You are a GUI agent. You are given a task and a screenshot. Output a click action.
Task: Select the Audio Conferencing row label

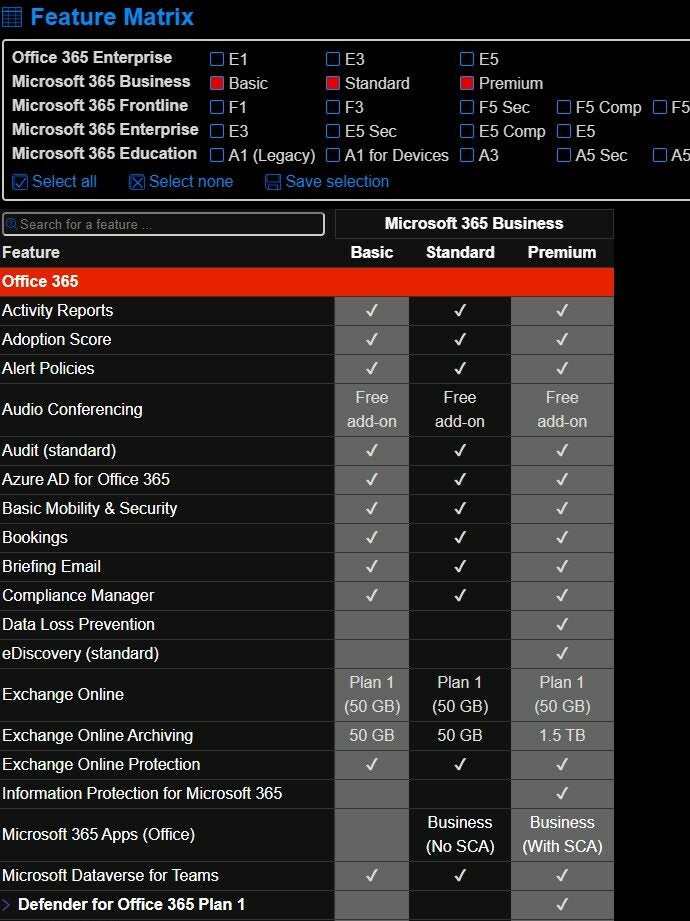tap(72, 409)
